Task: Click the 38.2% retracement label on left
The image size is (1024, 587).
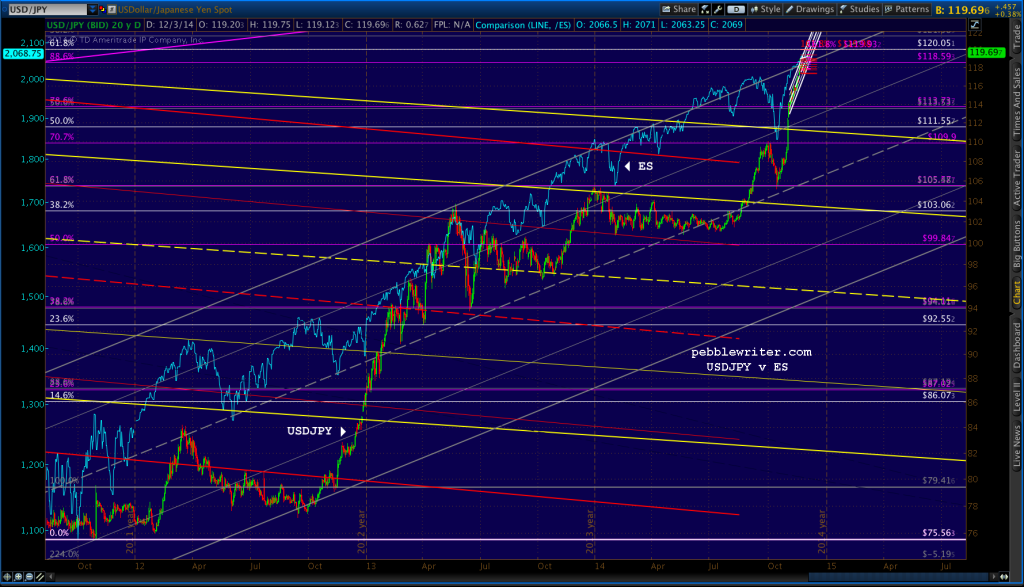Action: (61, 204)
